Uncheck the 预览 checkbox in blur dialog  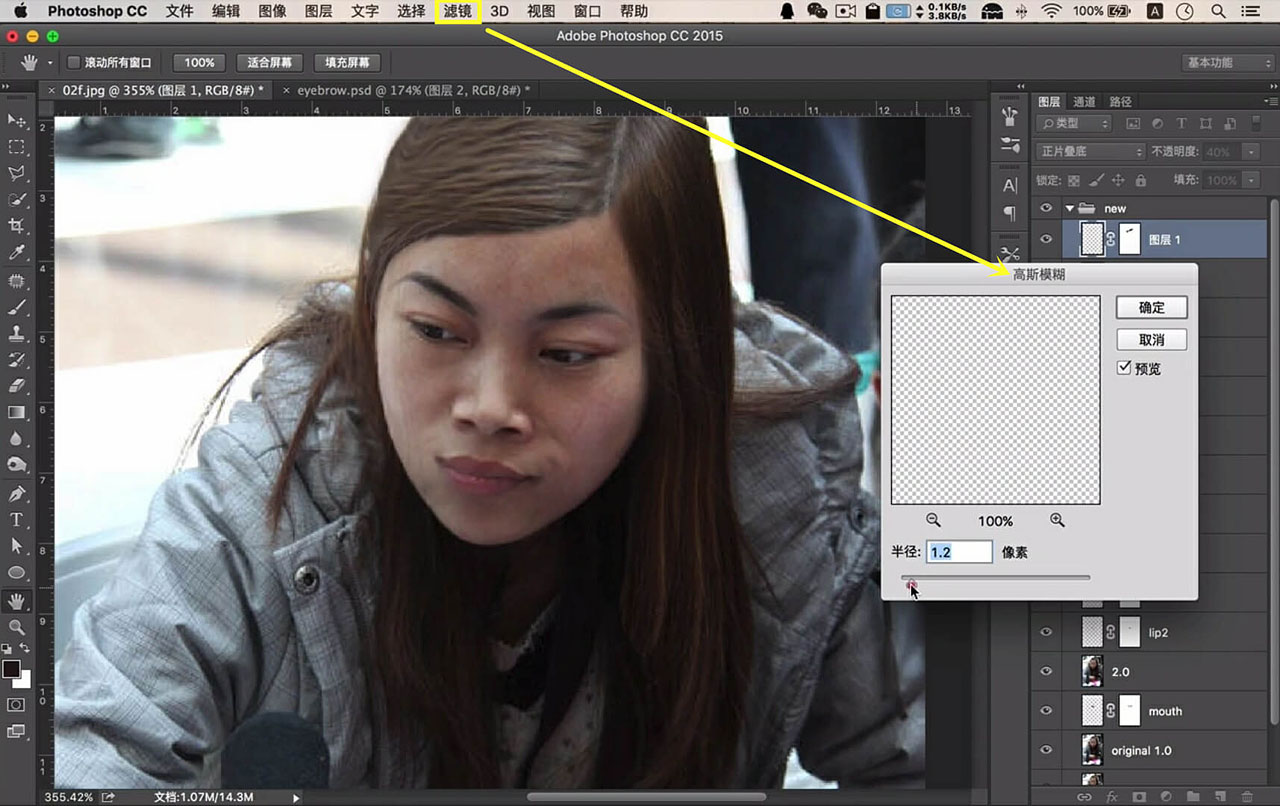tap(1124, 368)
